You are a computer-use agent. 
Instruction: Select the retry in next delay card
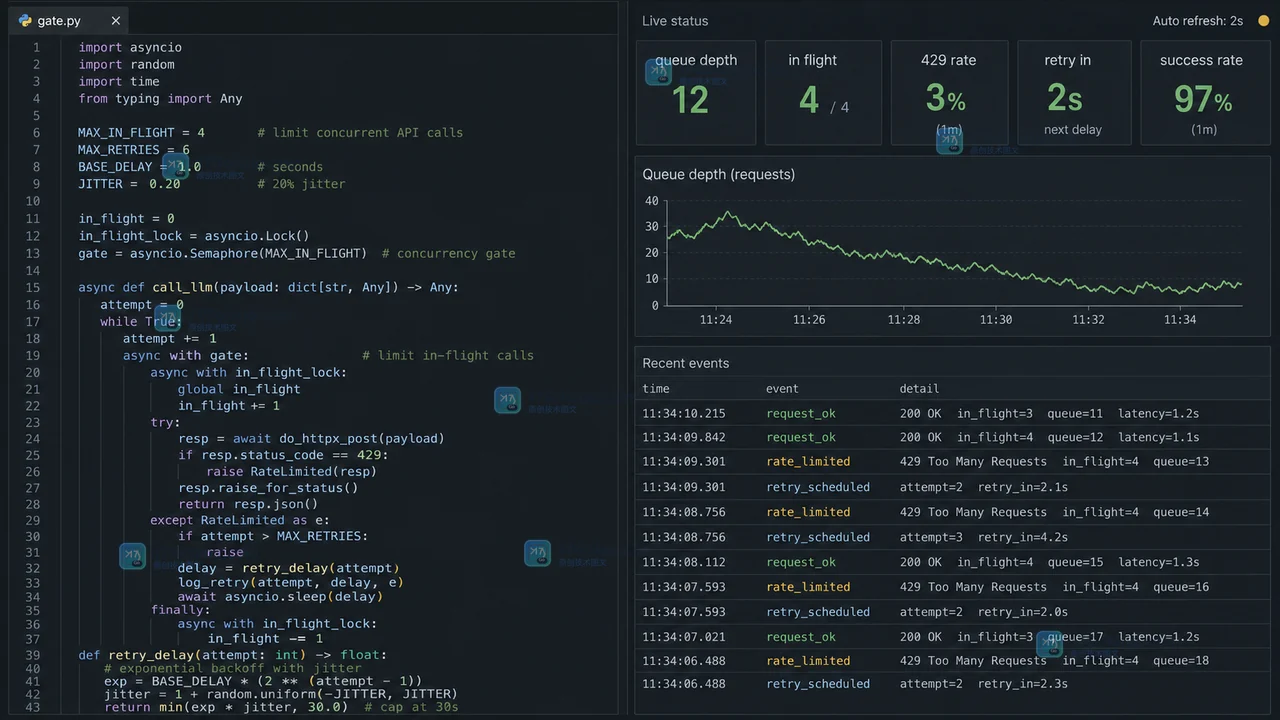(x=1073, y=93)
